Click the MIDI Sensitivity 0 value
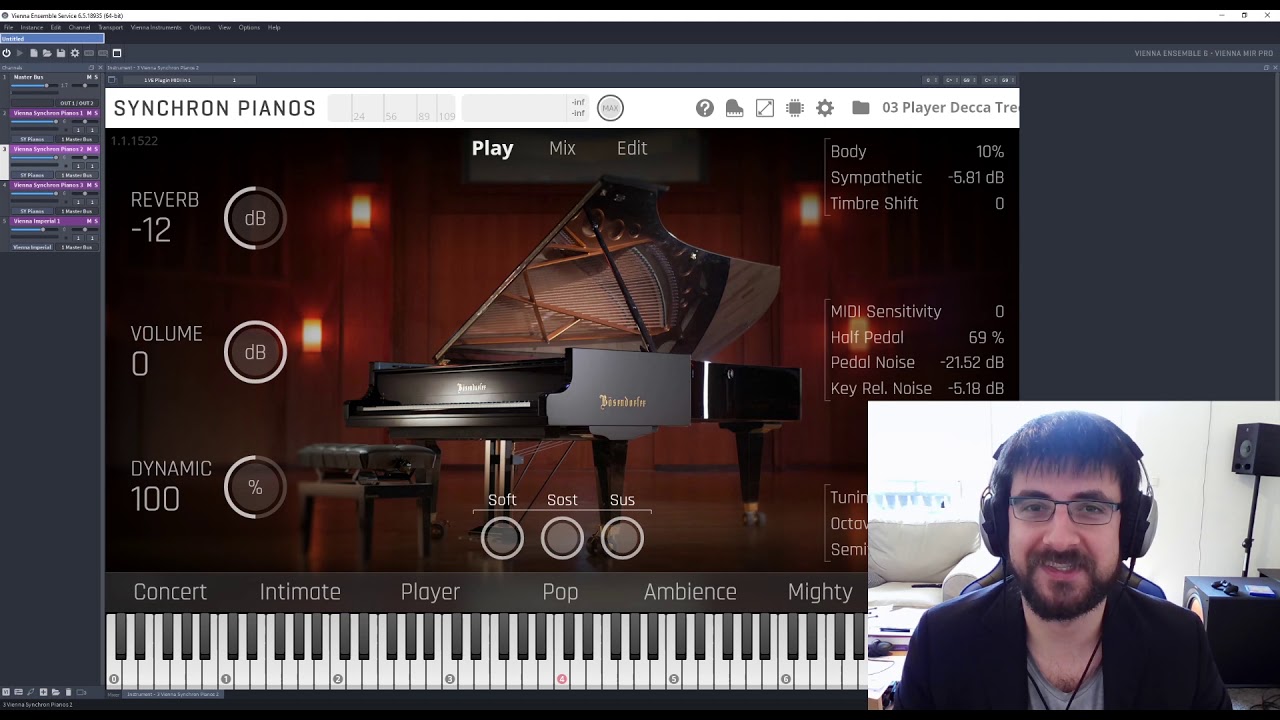Viewport: 1280px width, 720px height. pyautogui.click(x=999, y=312)
